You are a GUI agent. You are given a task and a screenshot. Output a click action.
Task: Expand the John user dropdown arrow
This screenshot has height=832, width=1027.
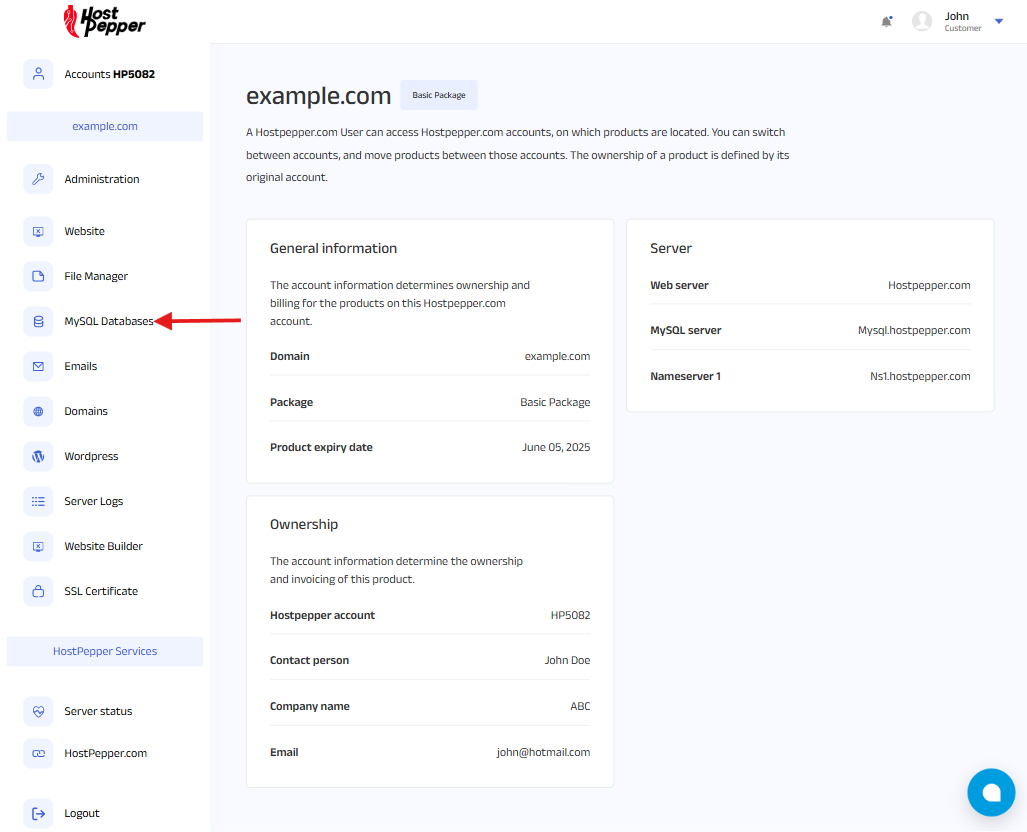[x=998, y=21]
